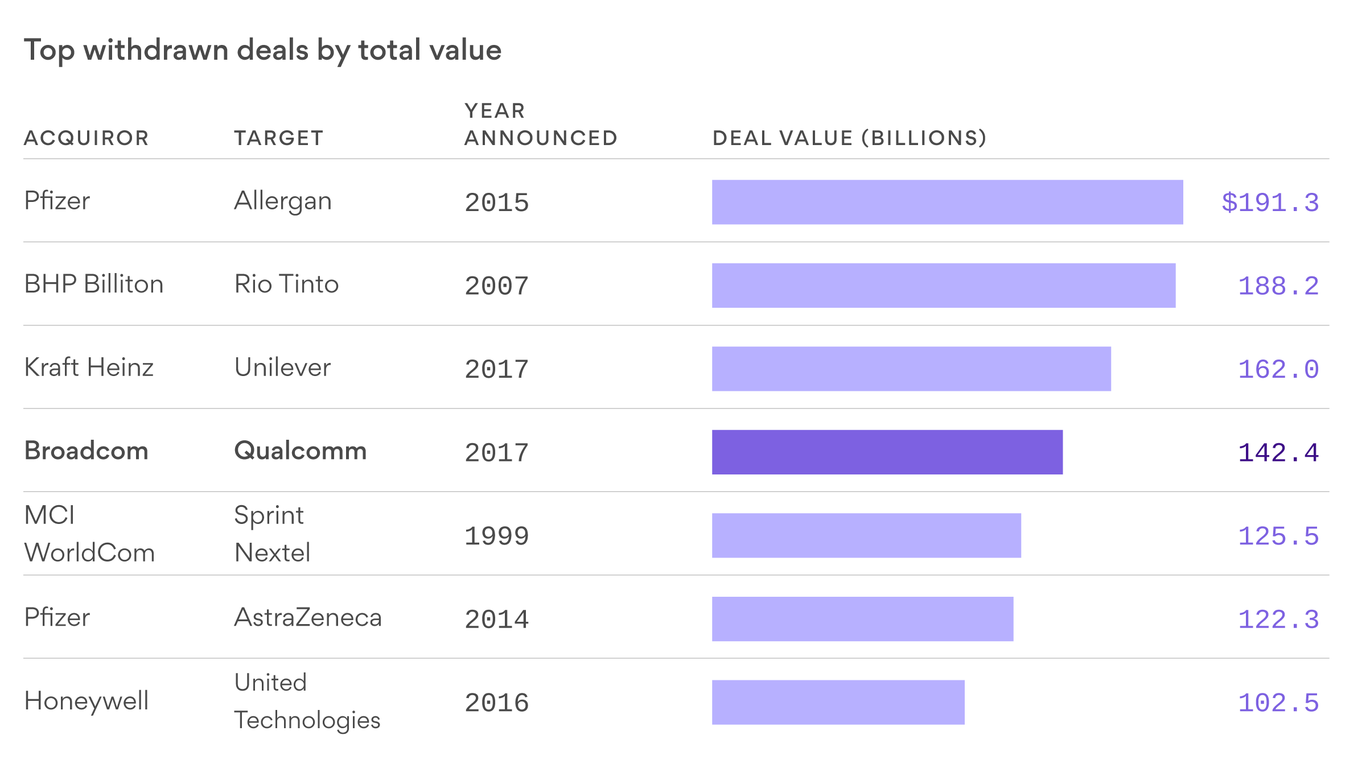Click the 102.5 value label
1366x768 pixels.
tap(1278, 703)
